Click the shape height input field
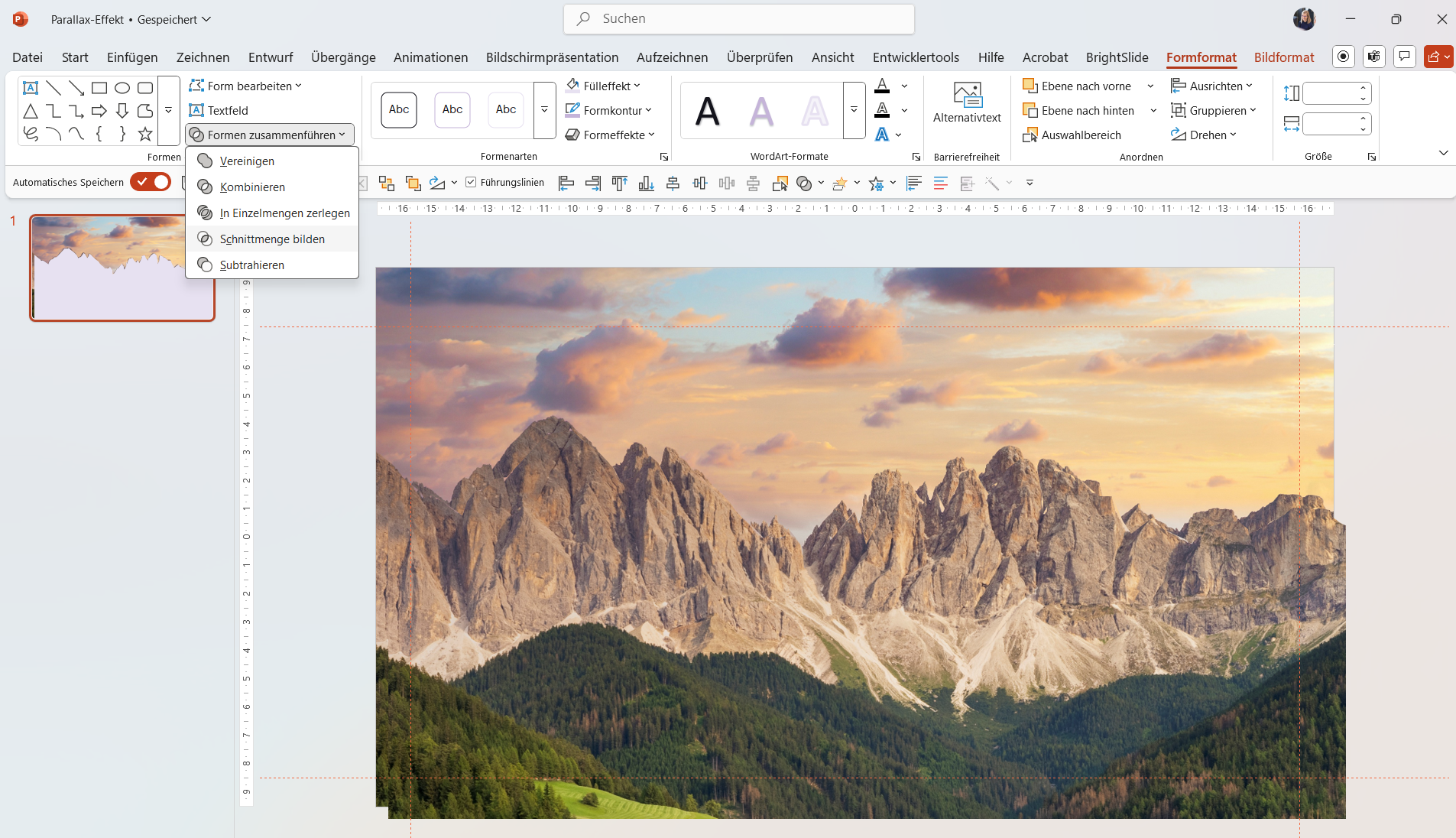This screenshot has height=838, width=1456. (1328, 93)
